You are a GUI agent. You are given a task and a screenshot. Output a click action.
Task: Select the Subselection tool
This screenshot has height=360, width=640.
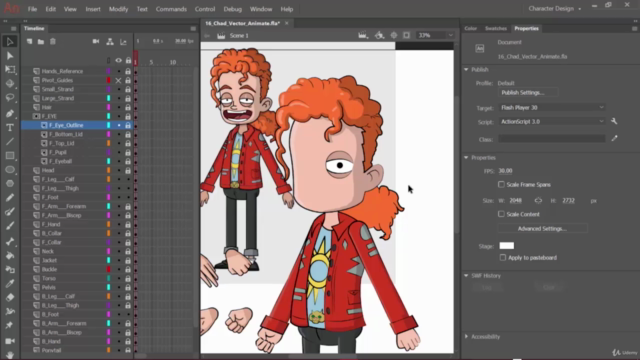[x=10, y=56]
